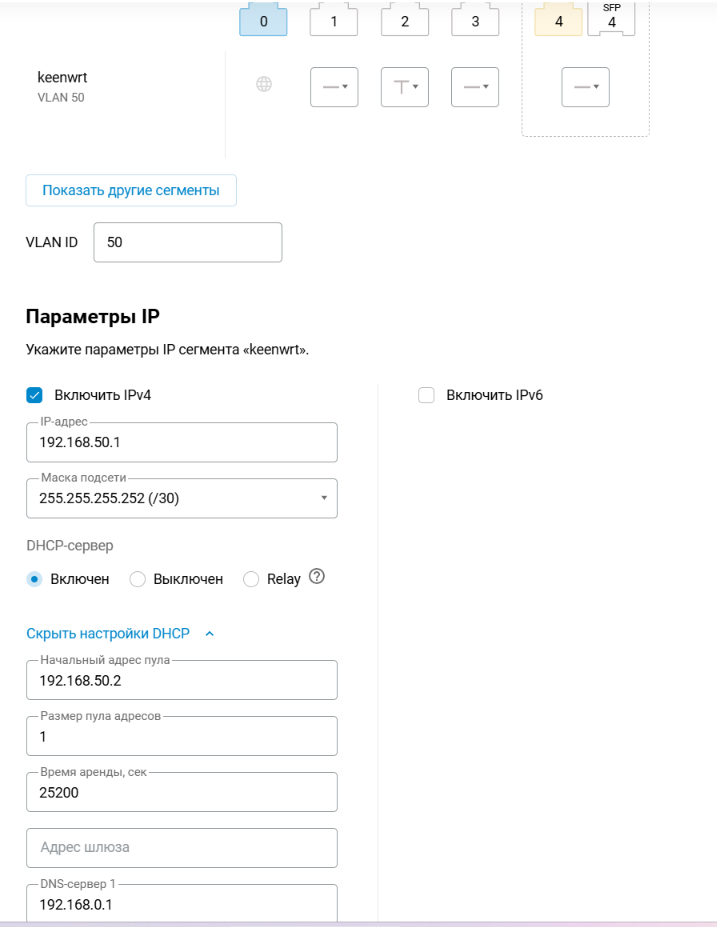The width and height of the screenshot is (717, 927).
Task: Open port 4 VLAN mode dropdown
Action: click(x=585, y=87)
